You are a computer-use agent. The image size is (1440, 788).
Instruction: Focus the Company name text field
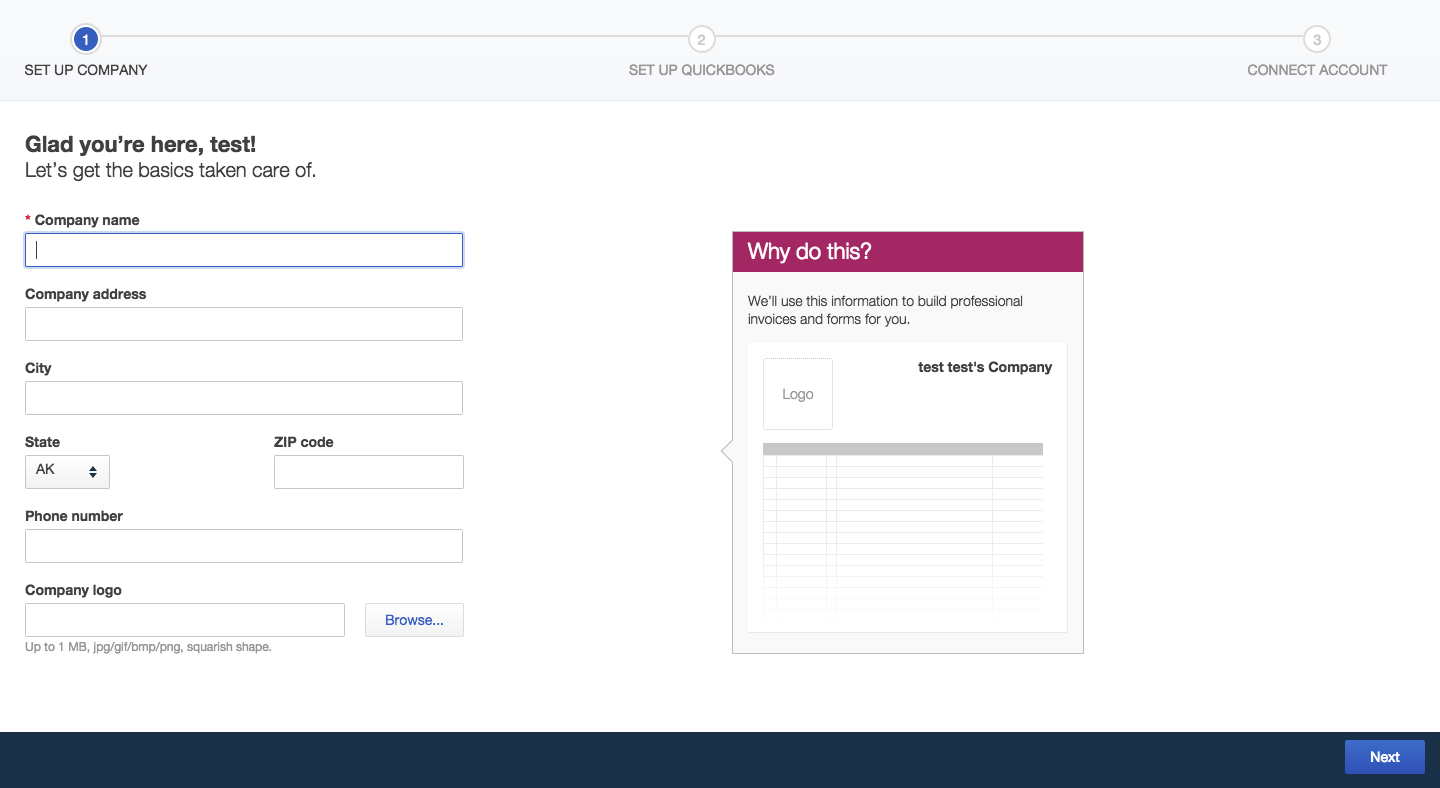(244, 250)
